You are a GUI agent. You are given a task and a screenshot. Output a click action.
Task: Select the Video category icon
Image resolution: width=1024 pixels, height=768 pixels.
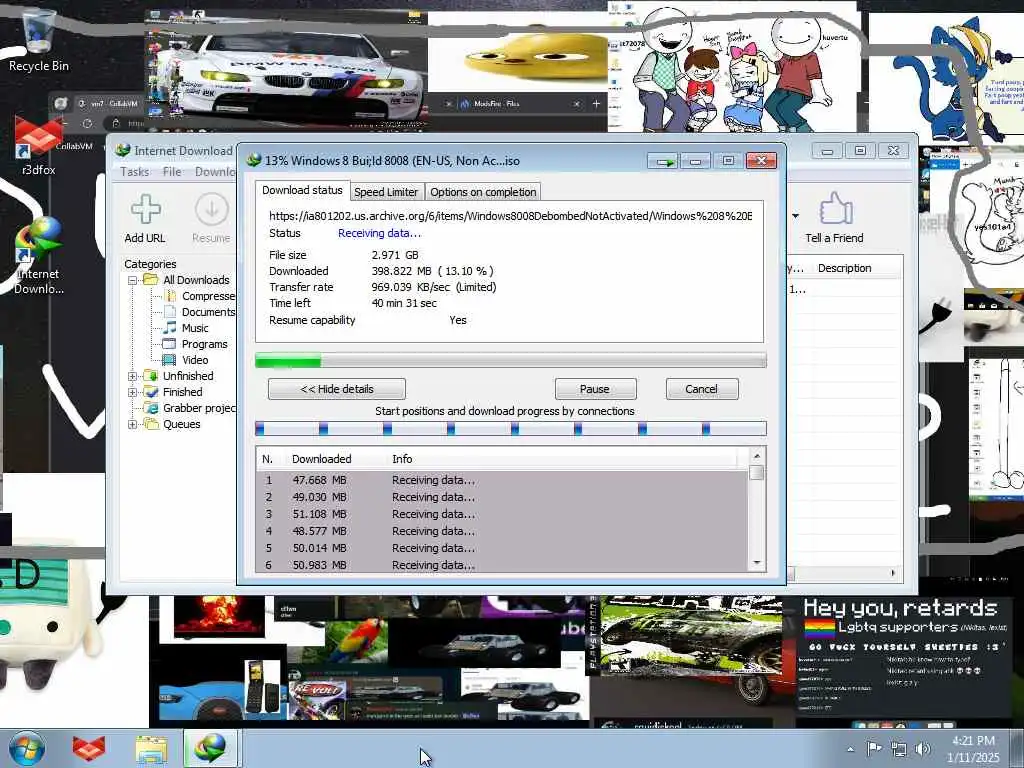pos(169,360)
